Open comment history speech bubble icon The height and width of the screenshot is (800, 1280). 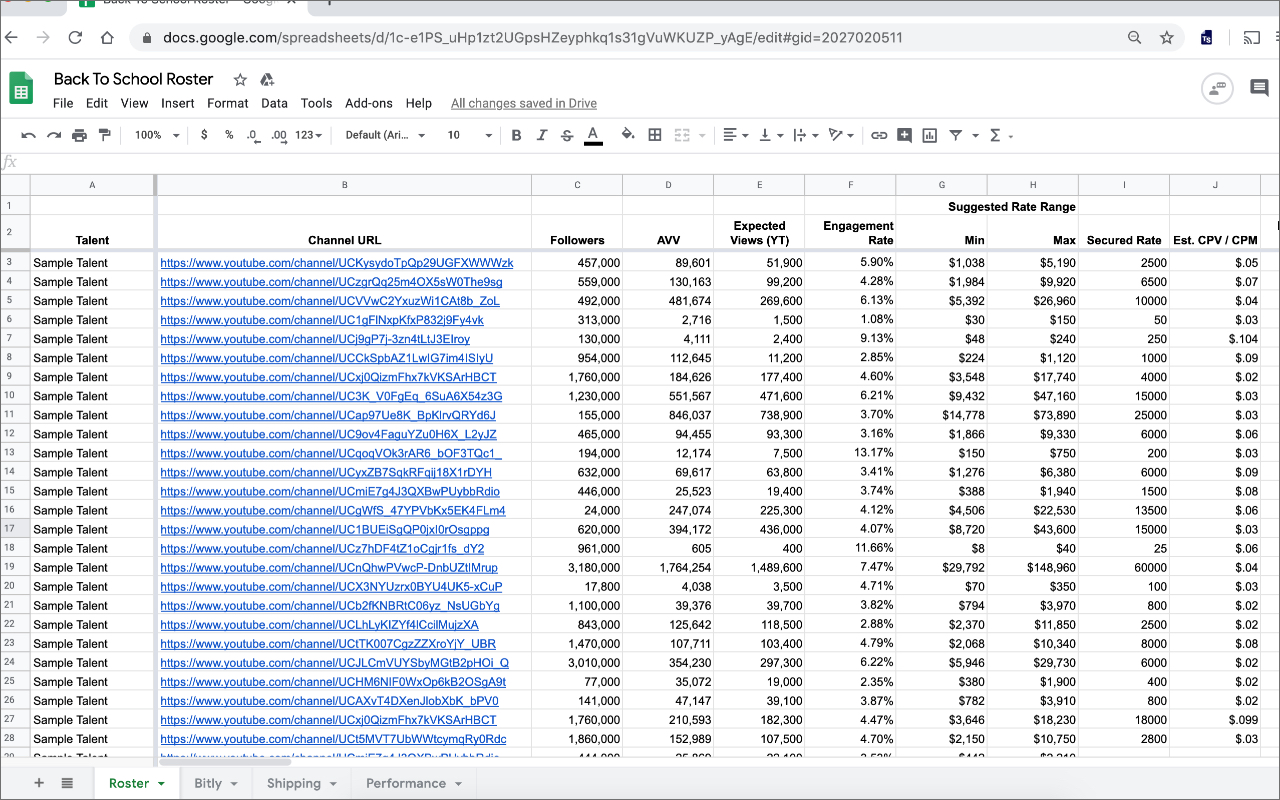(x=1259, y=89)
